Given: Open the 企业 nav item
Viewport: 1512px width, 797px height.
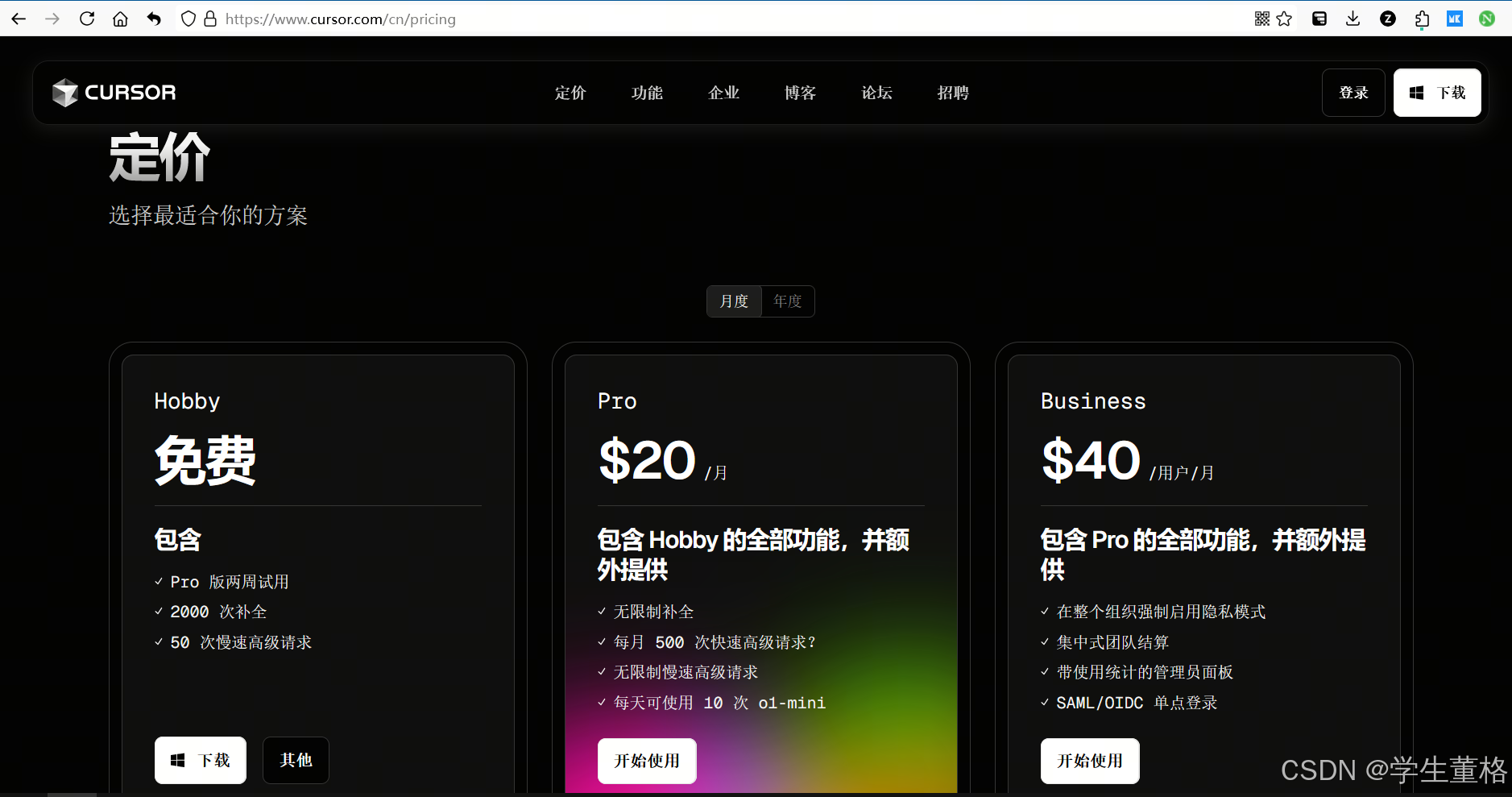Looking at the screenshot, I should coord(723,93).
